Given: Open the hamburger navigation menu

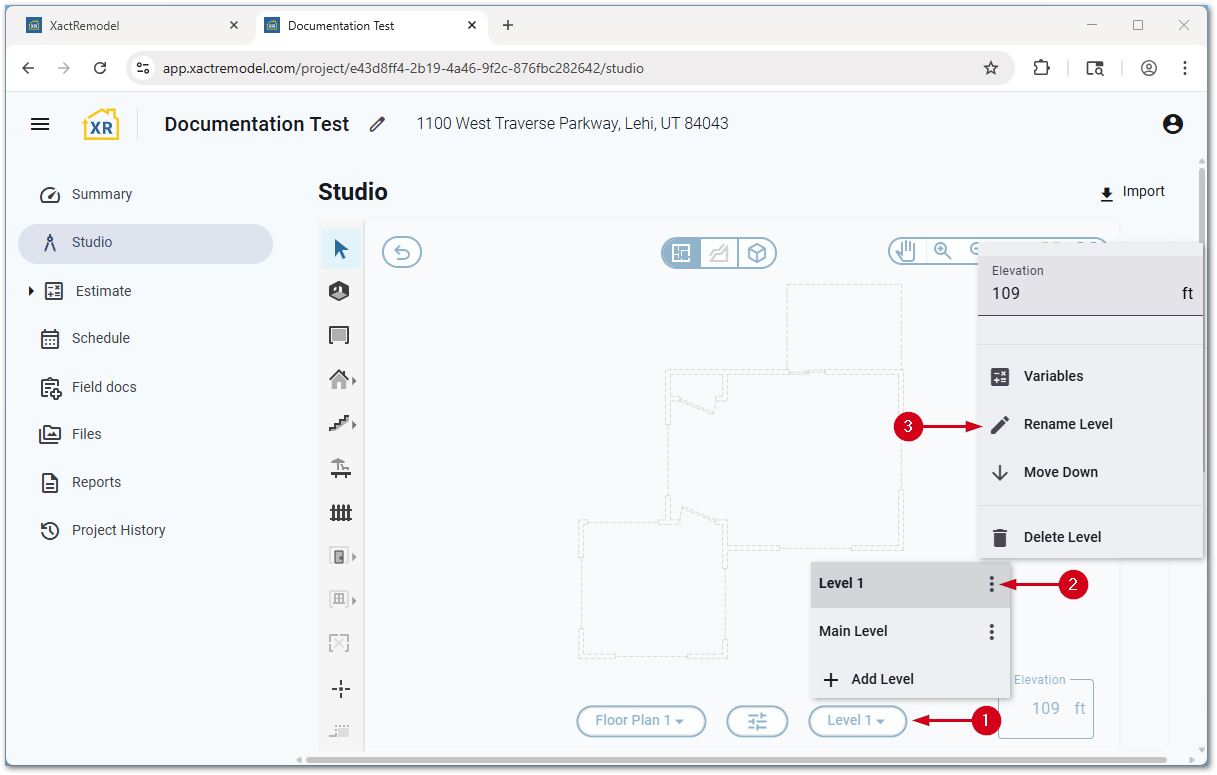Looking at the screenshot, I should [40, 124].
